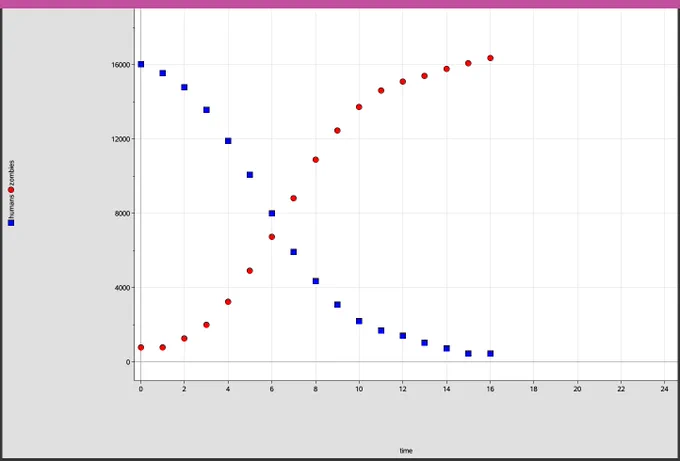Image resolution: width=680 pixels, height=461 pixels.
Task: Choose the last zombies circle at time 16
Action: (x=490, y=58)
